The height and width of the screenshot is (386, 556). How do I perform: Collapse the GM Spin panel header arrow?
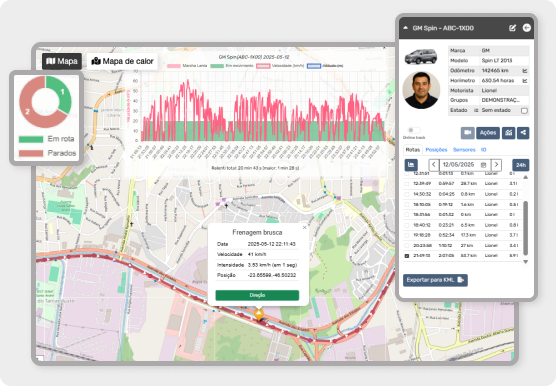(406, 28)
